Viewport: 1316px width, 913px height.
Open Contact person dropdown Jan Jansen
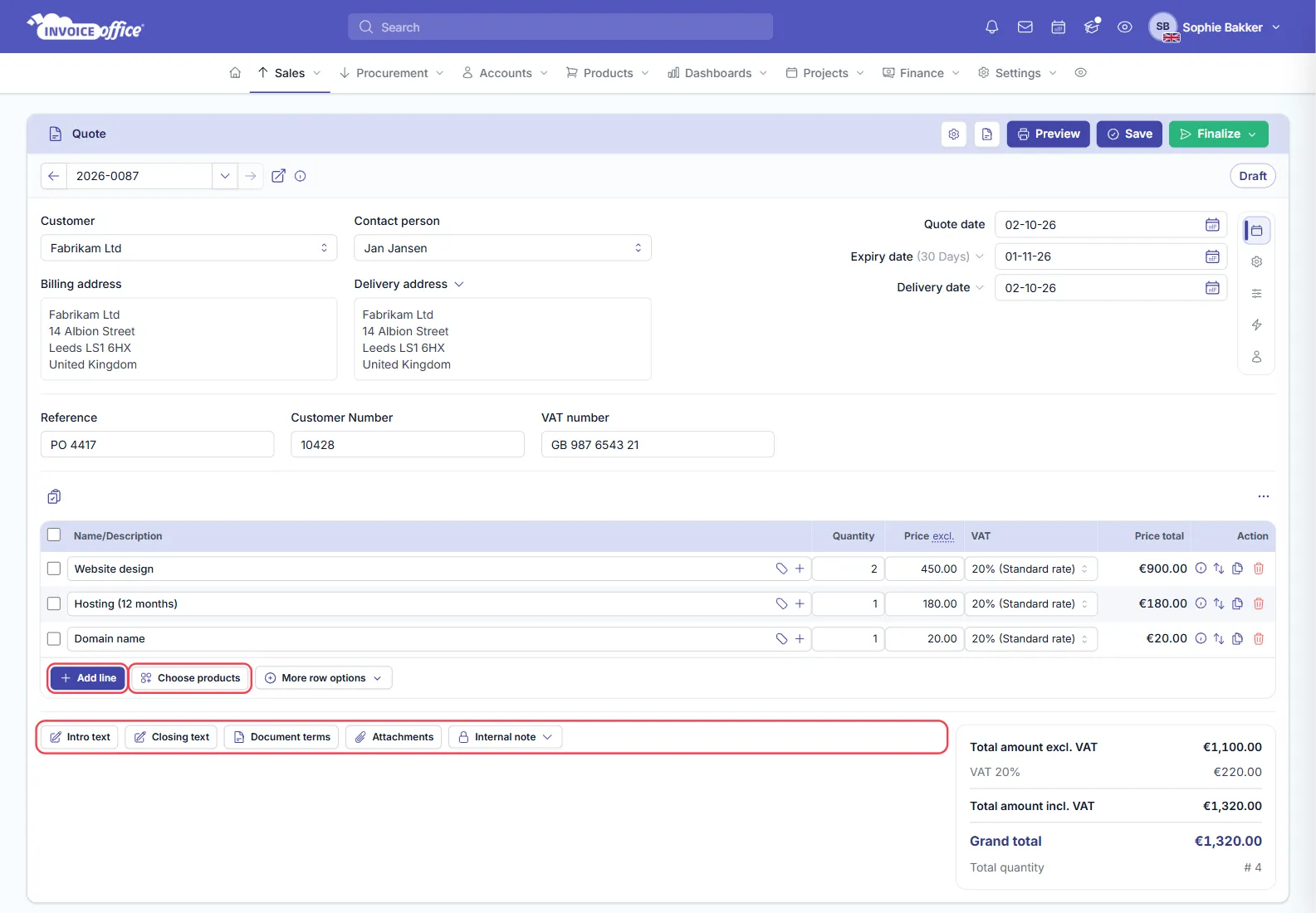pyautogui.click(x=502, y=248)
